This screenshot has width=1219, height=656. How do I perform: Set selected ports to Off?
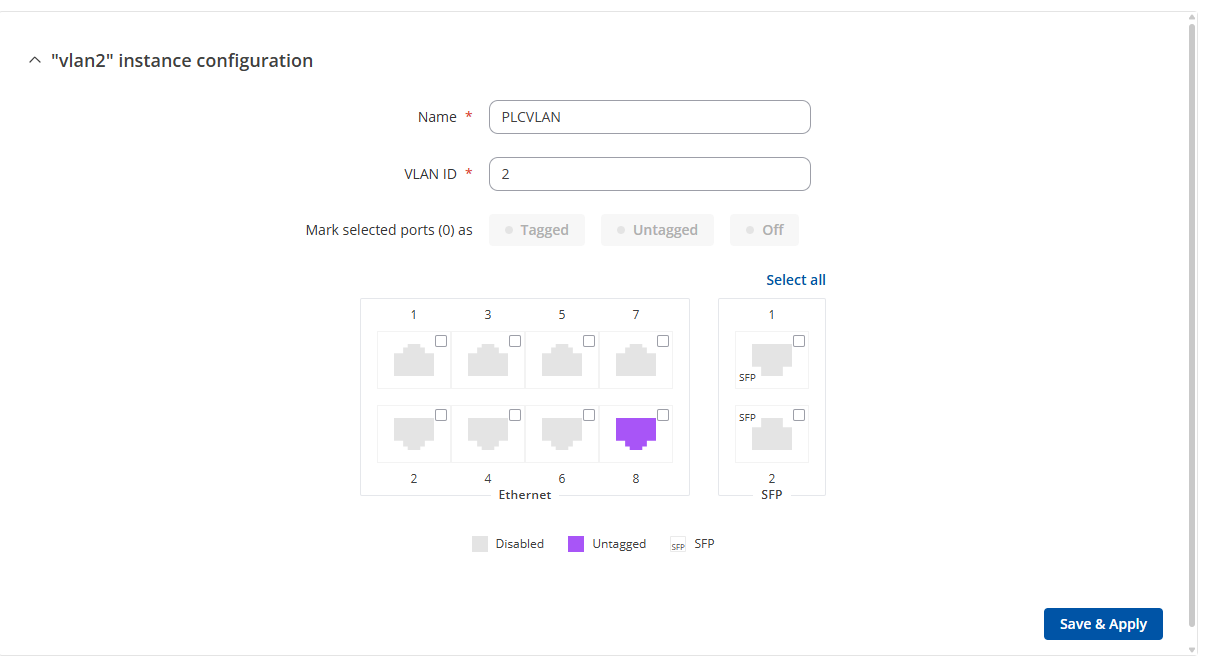click(x=764, y=230)
